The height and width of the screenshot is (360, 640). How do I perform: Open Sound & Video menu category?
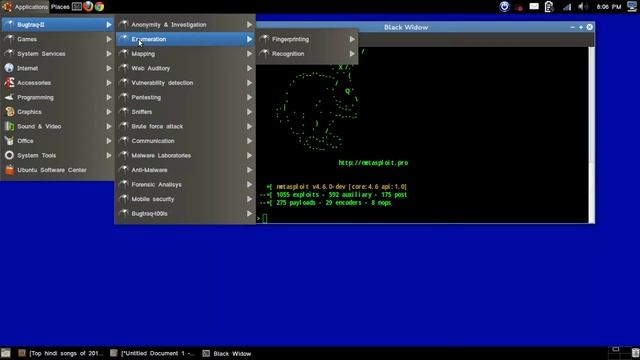pyautogui.click(x=58, y=127)
